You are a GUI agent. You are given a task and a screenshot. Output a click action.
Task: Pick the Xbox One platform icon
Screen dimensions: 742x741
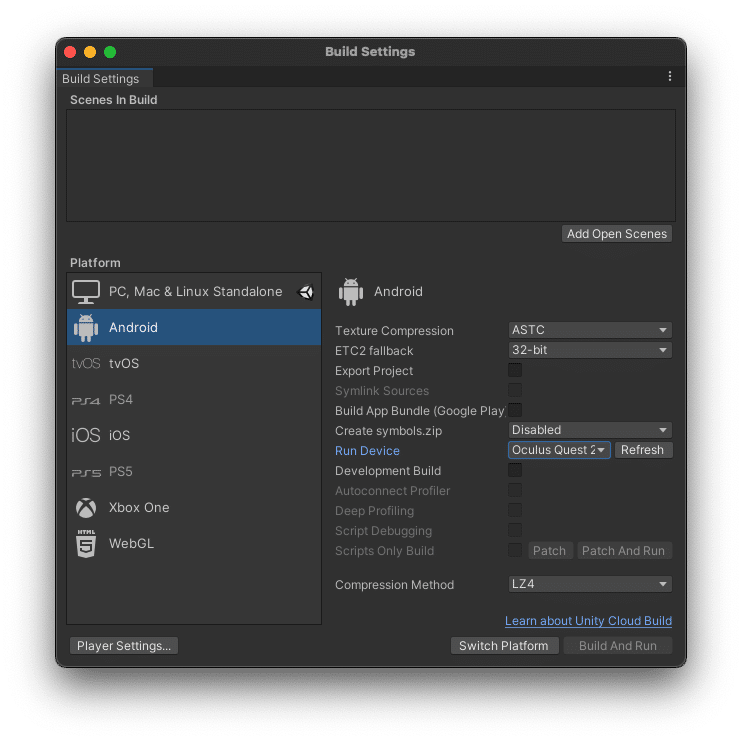click(86, 508)
